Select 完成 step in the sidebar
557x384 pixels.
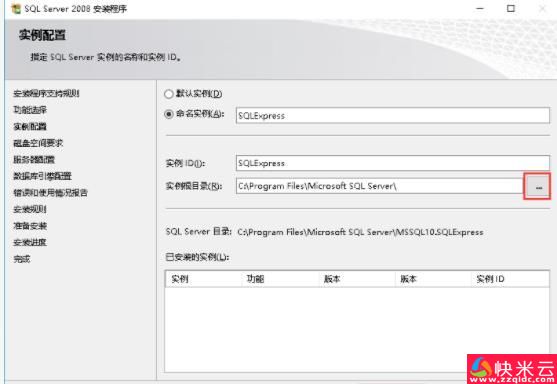click(22, 259)
